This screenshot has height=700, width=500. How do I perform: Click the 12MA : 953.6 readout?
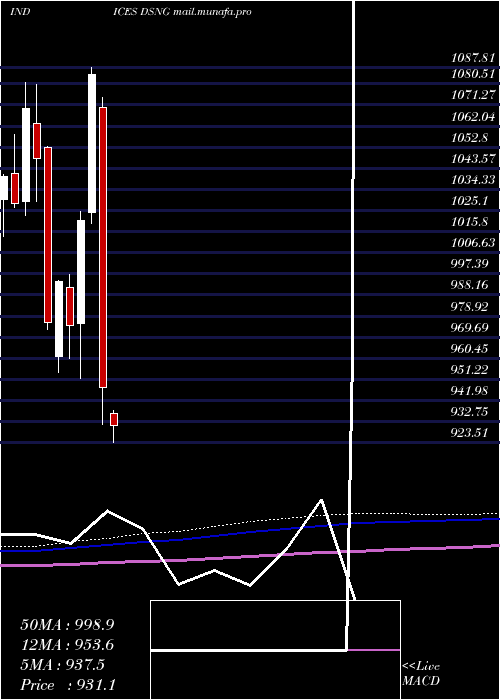click(x=67, y=645)
